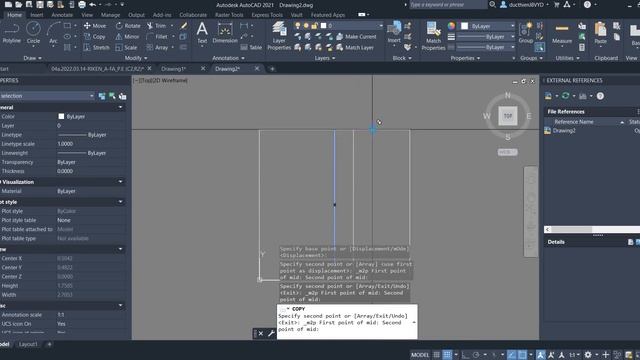Click the Copy tool in Modify panel

[95, 37]
